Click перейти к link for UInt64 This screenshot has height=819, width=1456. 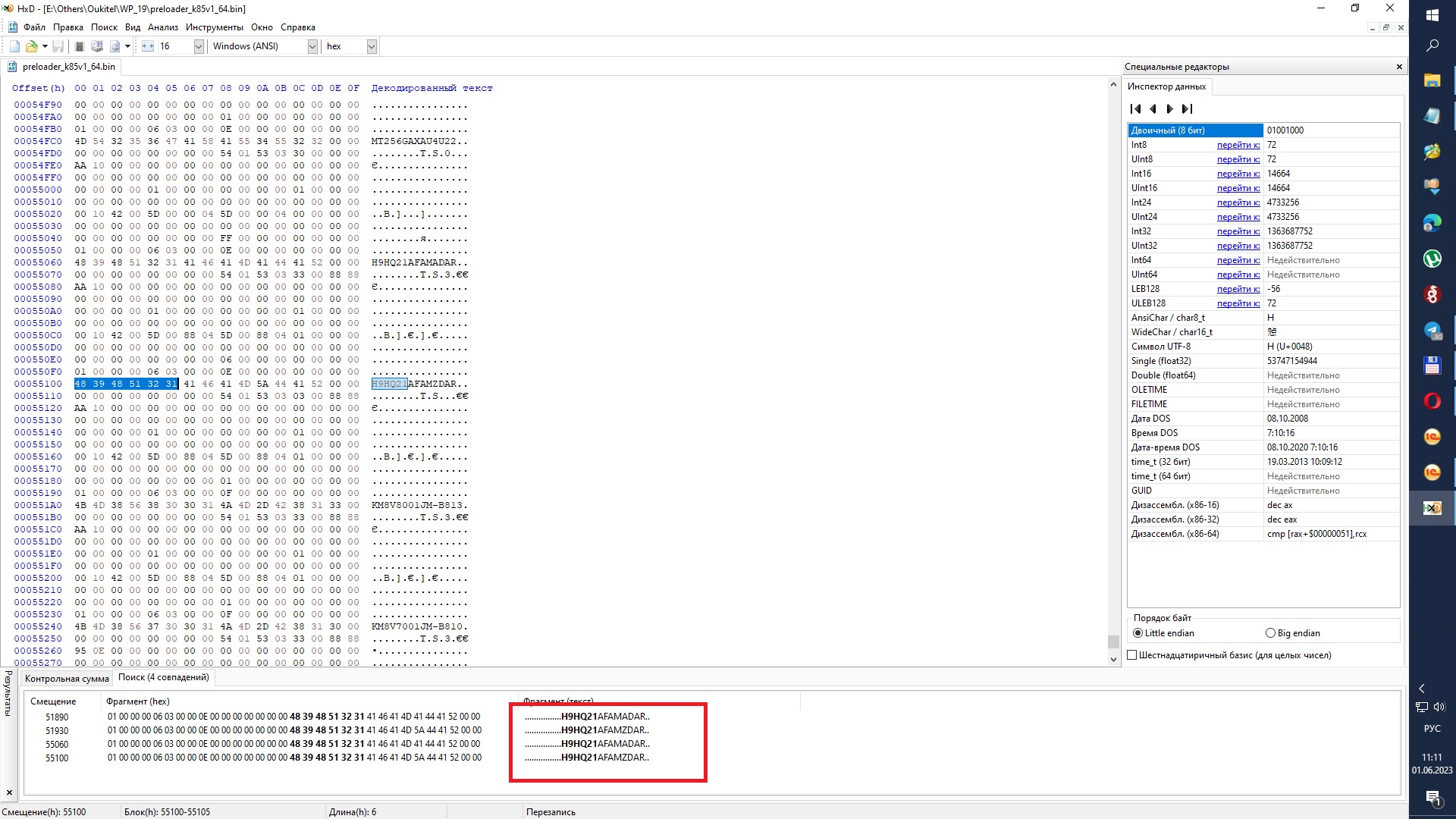coord(1238,275)
